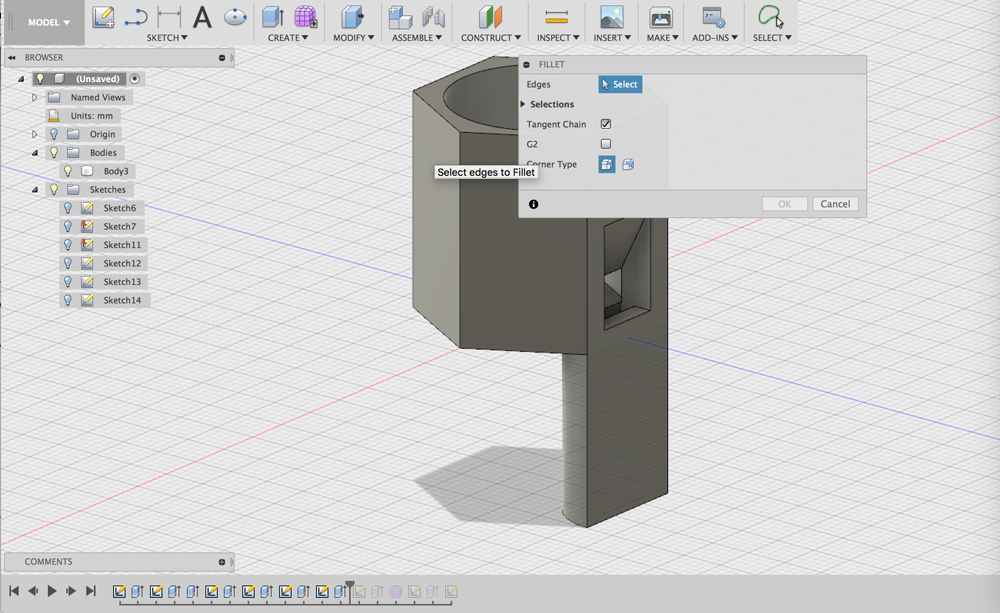Click the purple form feature in timeline
This screenshot has height=613, width=1000.
[x=395, y=592]
